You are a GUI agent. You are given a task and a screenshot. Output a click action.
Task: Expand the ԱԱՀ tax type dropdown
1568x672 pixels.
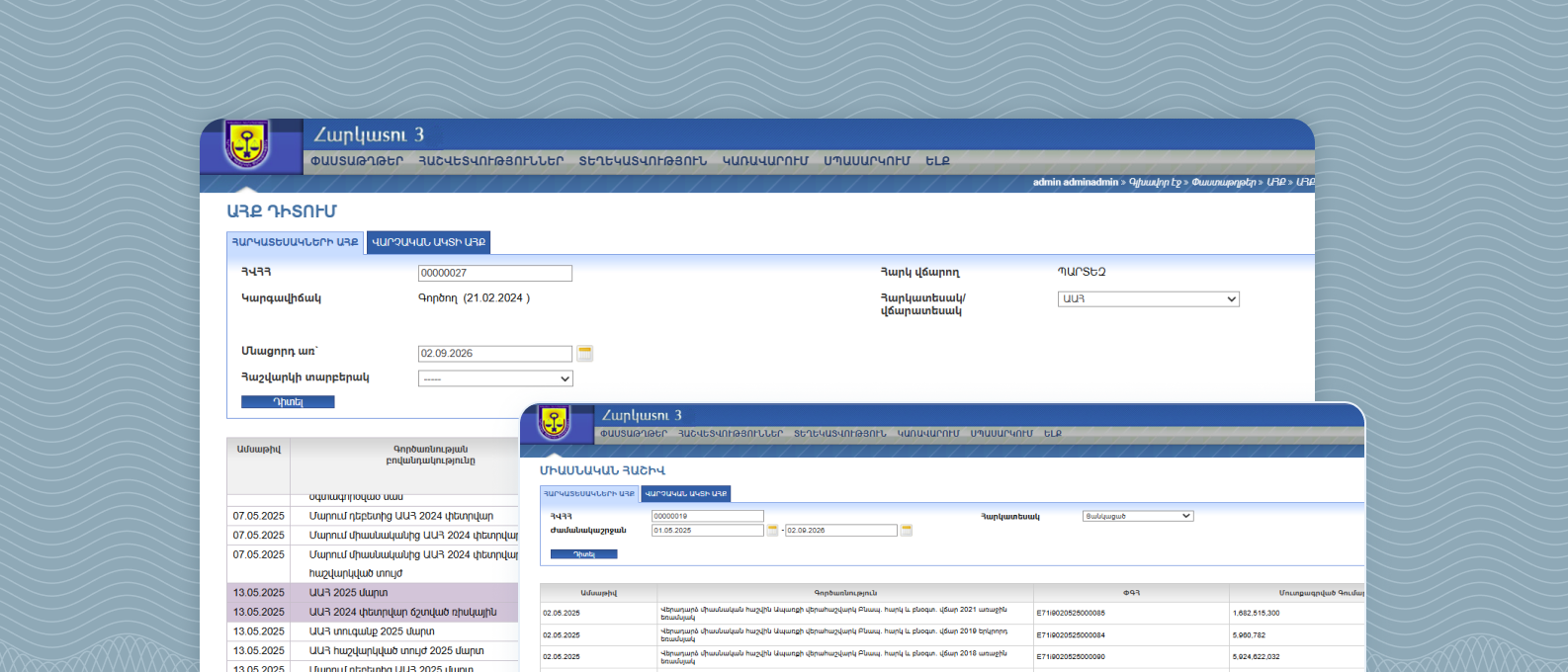pos(1149,298)
